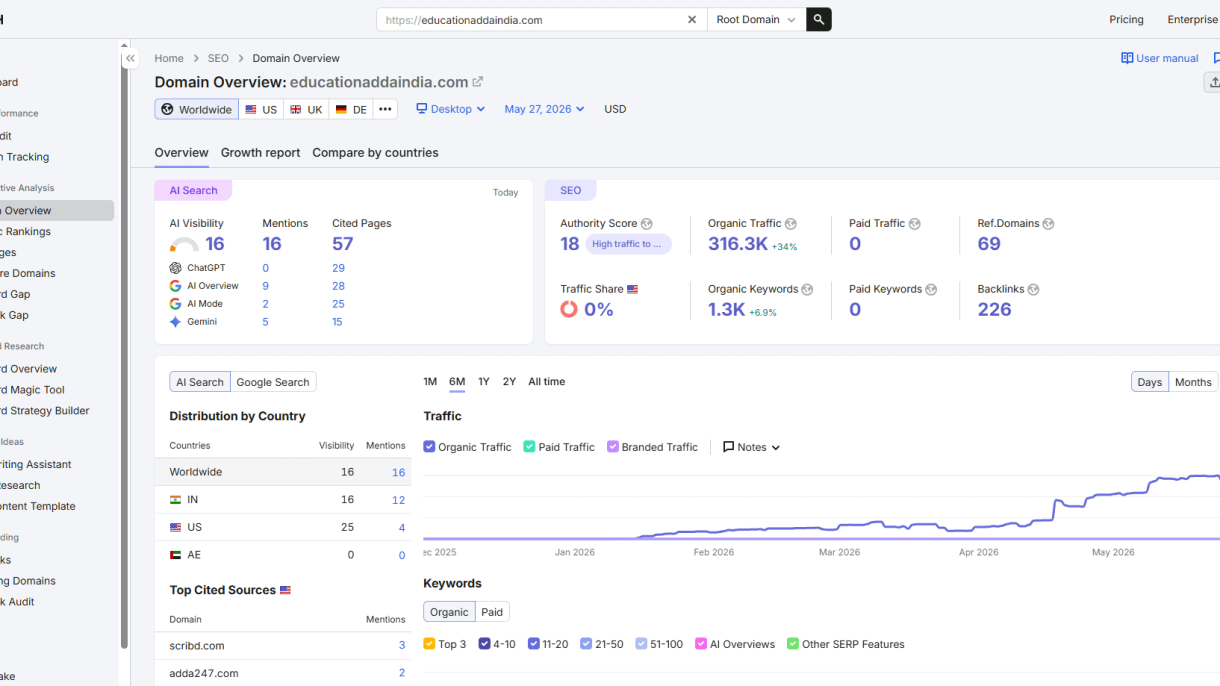Click info icon next to Ref.Domains
Screen dimensions: 1220x686
click(1048, 224)
